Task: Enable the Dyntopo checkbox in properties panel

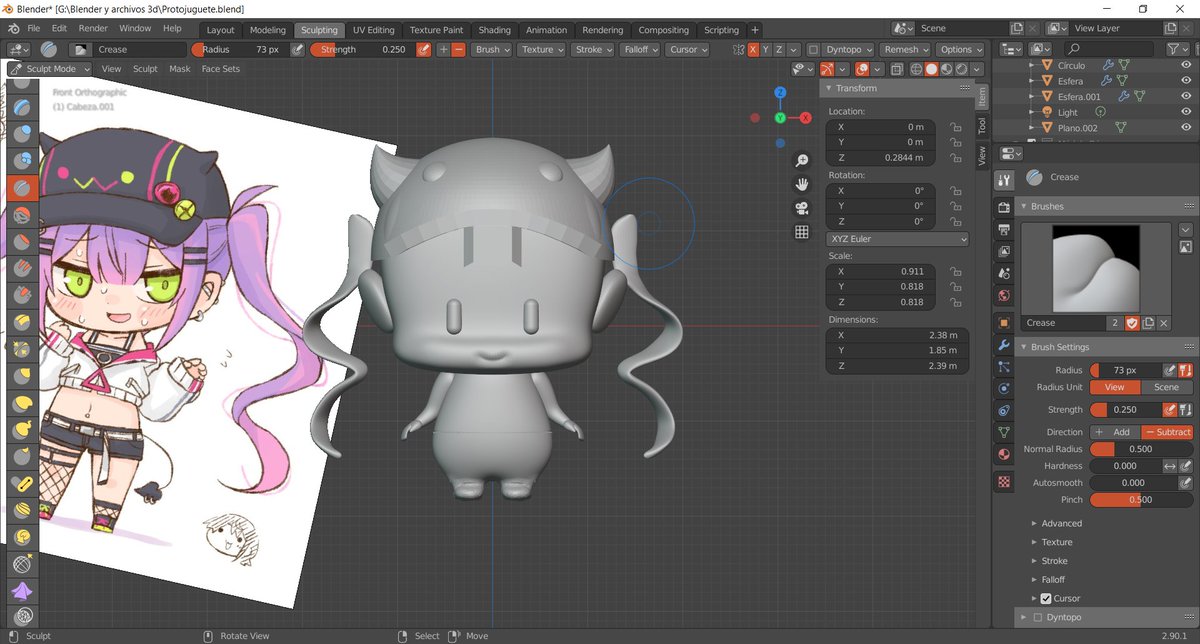Action: 1037,617
